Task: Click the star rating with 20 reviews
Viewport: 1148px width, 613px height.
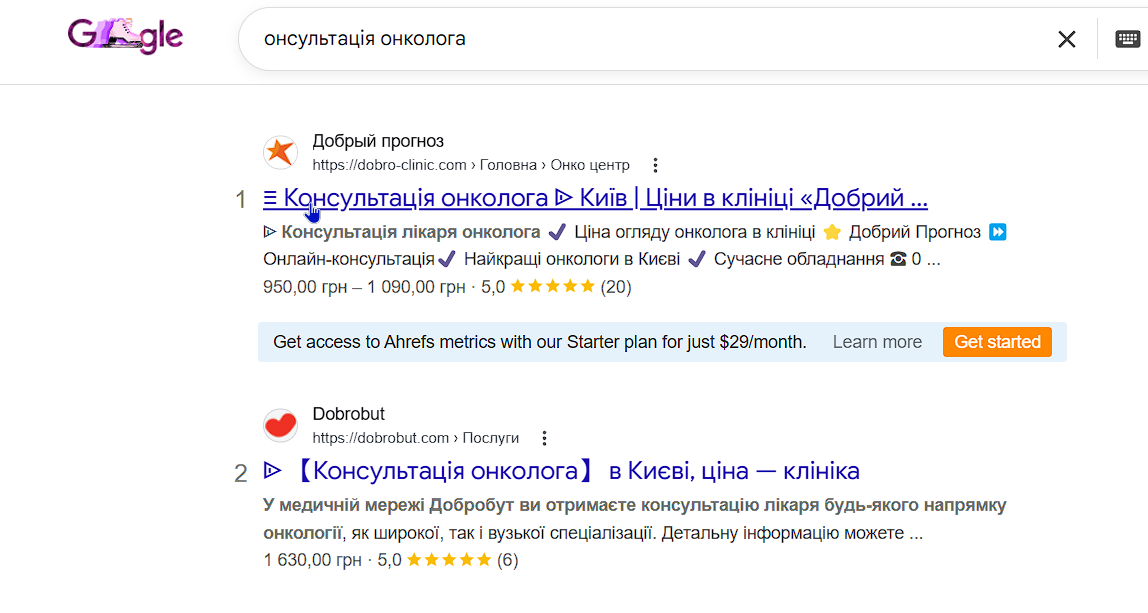Action: click(x=552, y=287)
